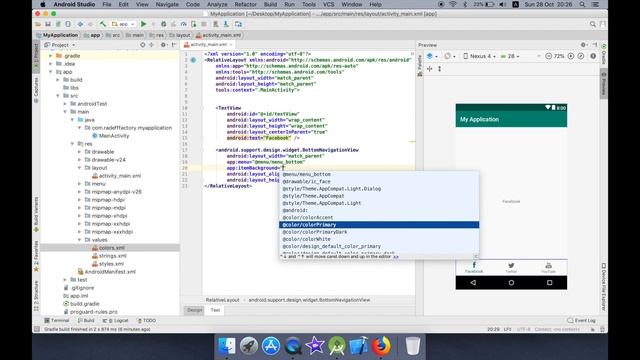Open the design surface layers dropdown
This screenshot has width=640, height=360.
pos(432,56)
